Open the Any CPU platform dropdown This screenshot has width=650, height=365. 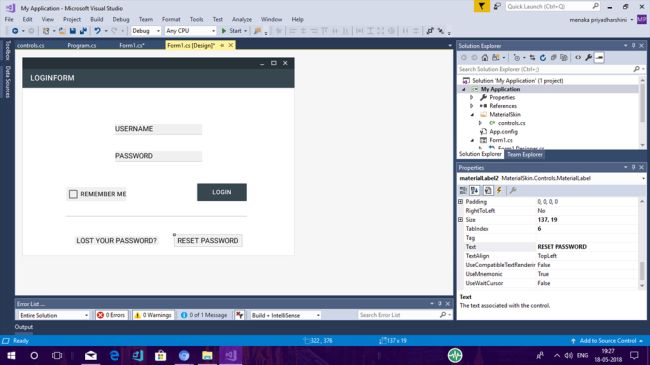[190, 31]
